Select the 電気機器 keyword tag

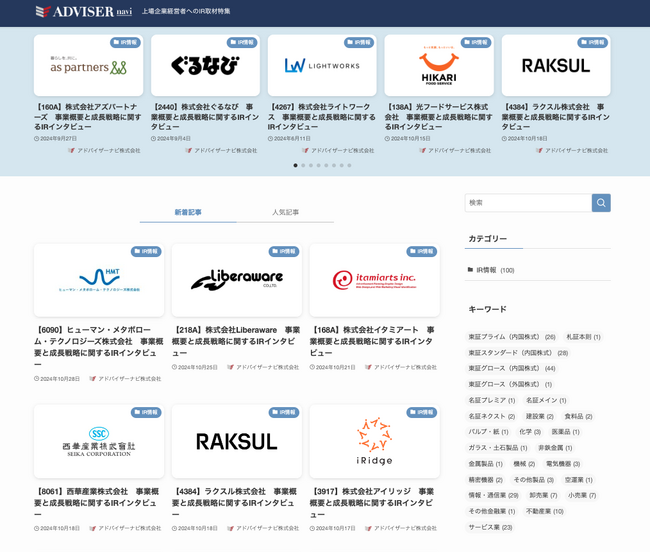pos(563,464)
